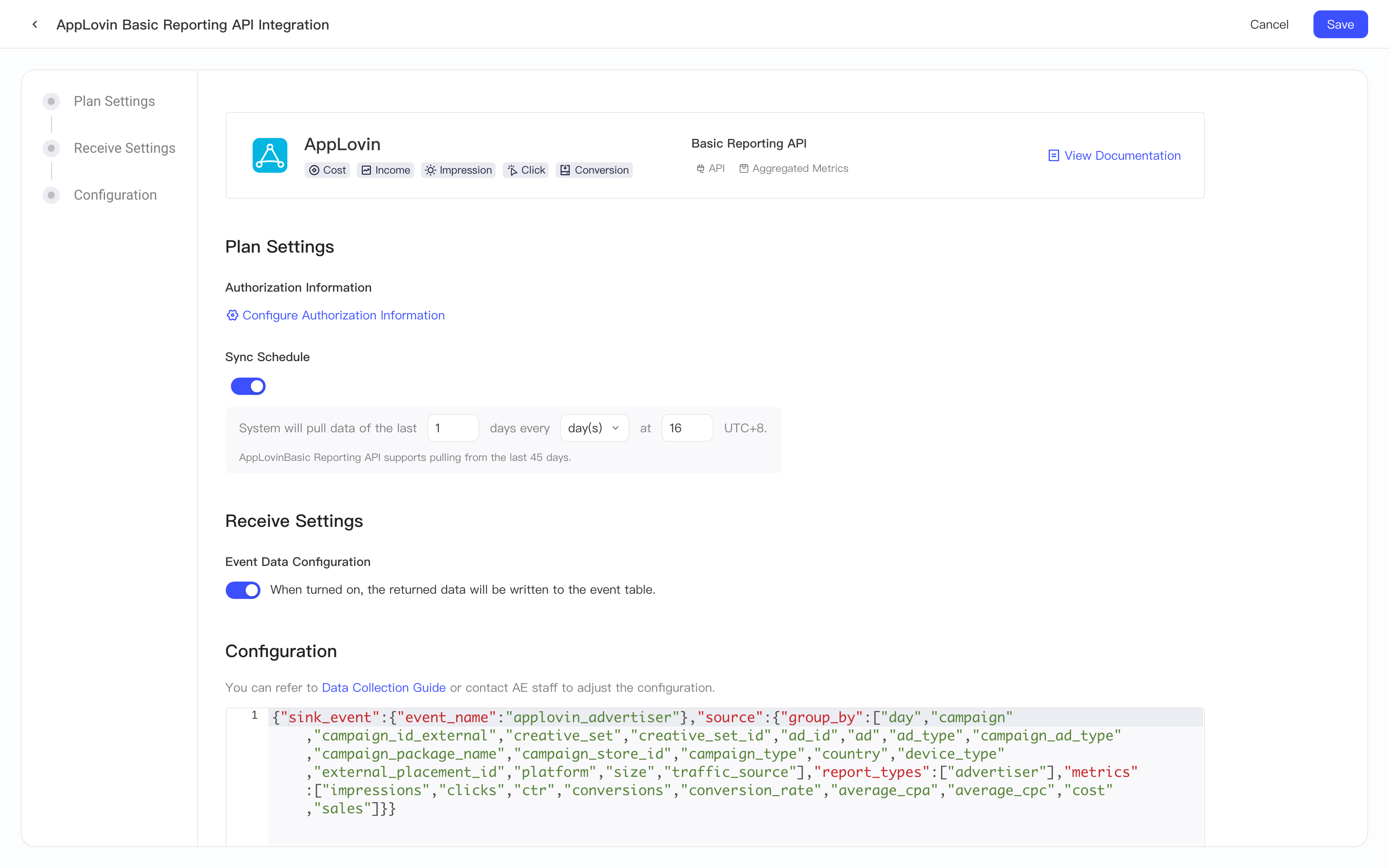The image size is (1389, 868).
Task: Click the Basic Reporting API label
Action: click(748, 144)
